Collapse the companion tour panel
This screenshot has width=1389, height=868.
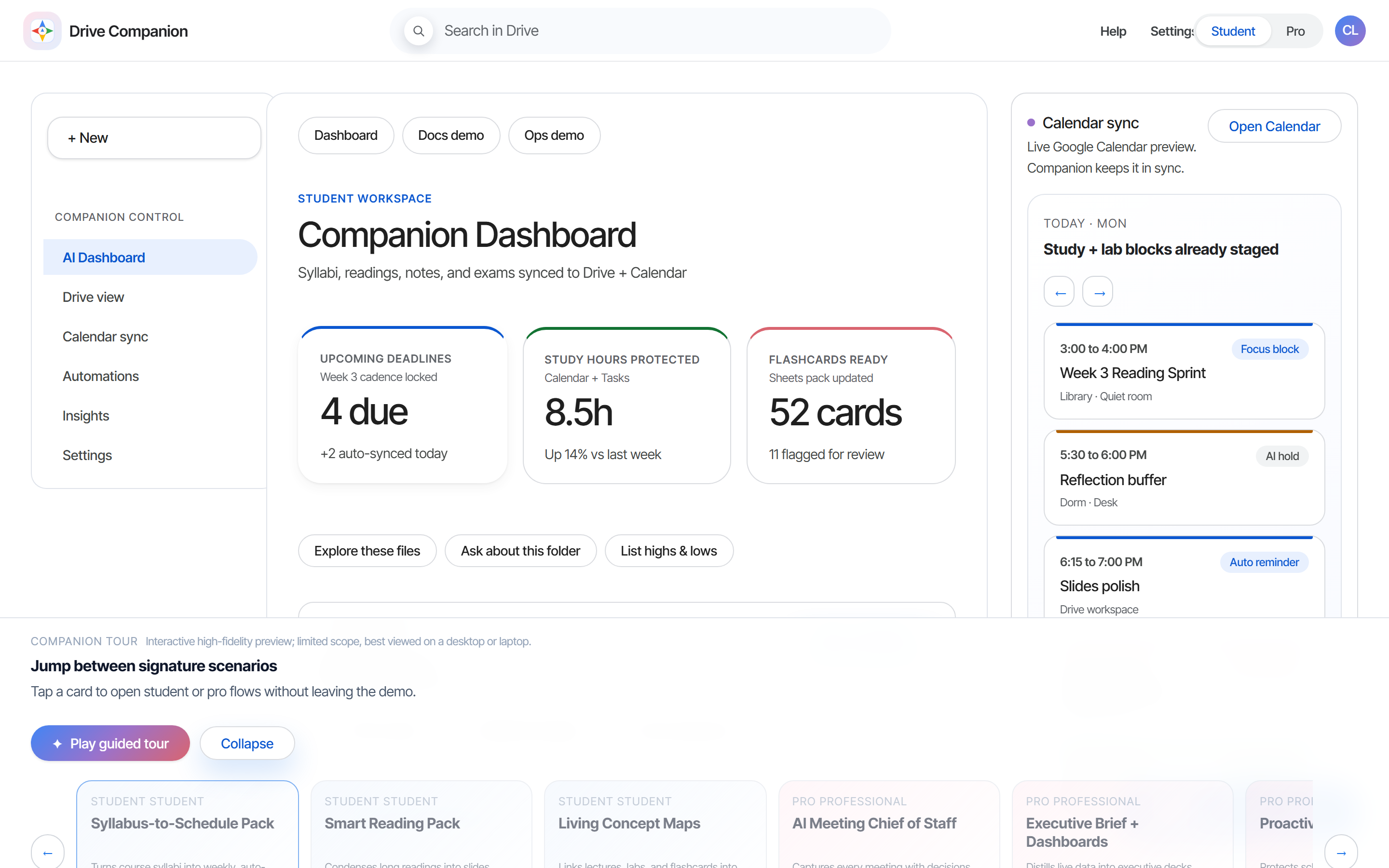247,744
